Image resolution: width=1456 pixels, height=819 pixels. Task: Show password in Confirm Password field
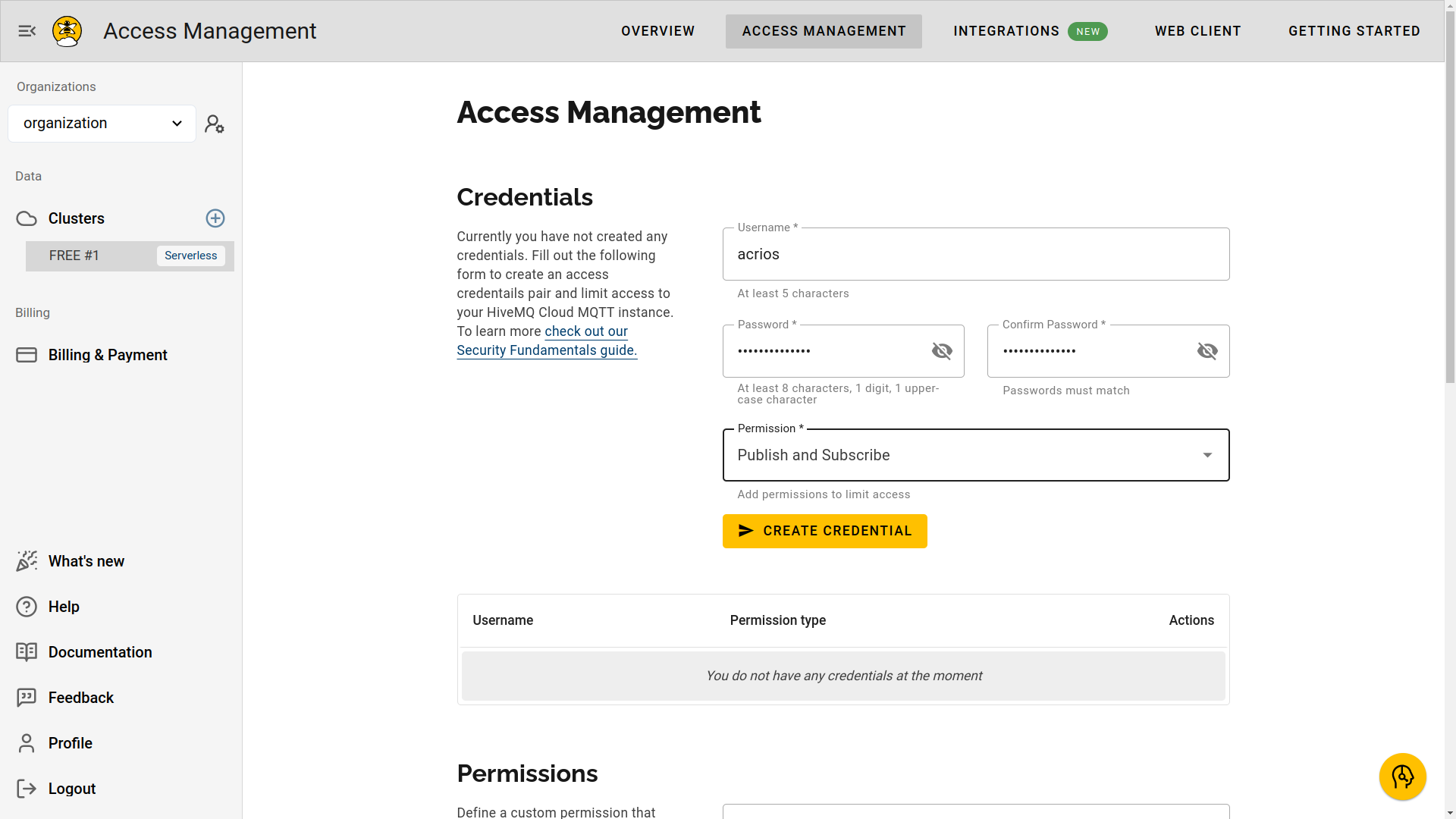[x=1207, y=351]
